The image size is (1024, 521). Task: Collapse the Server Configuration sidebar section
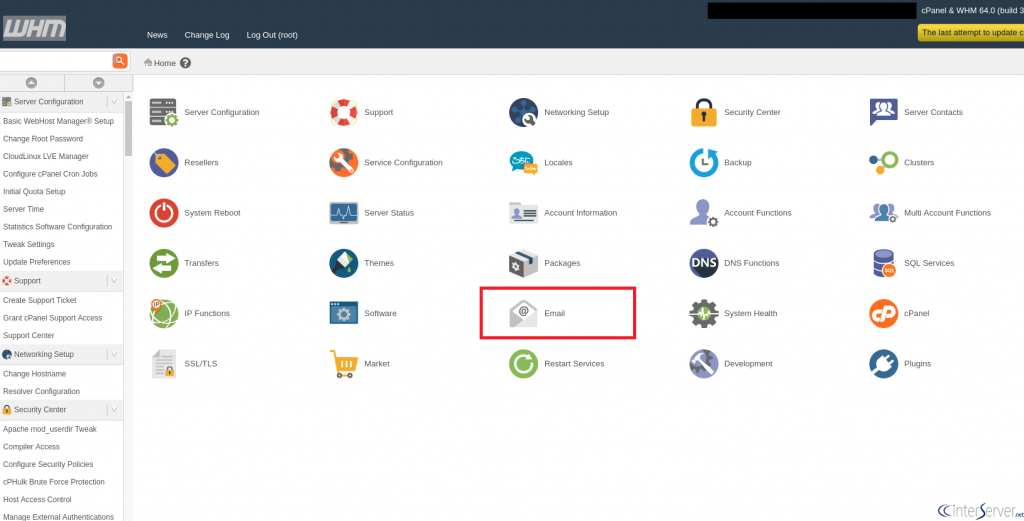(114, 102)
